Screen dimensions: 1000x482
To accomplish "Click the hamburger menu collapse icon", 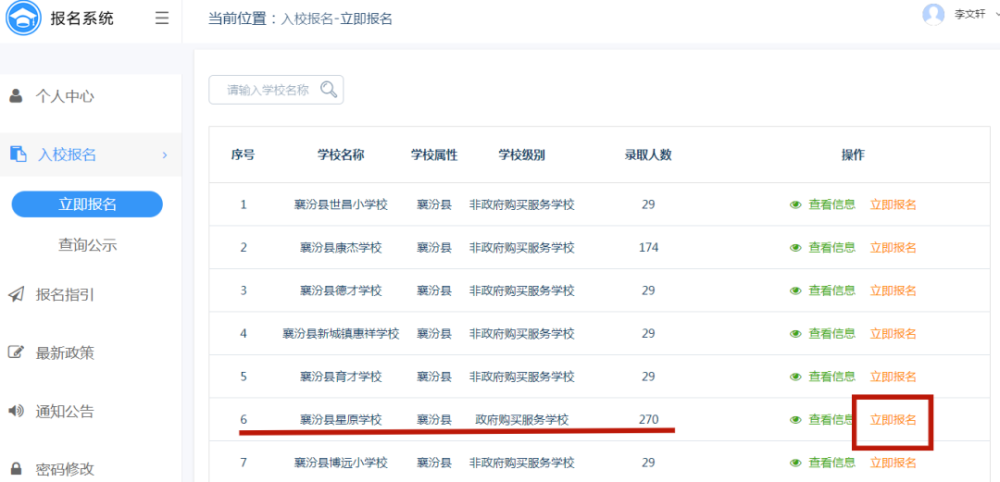I will (x=162, y=18).
